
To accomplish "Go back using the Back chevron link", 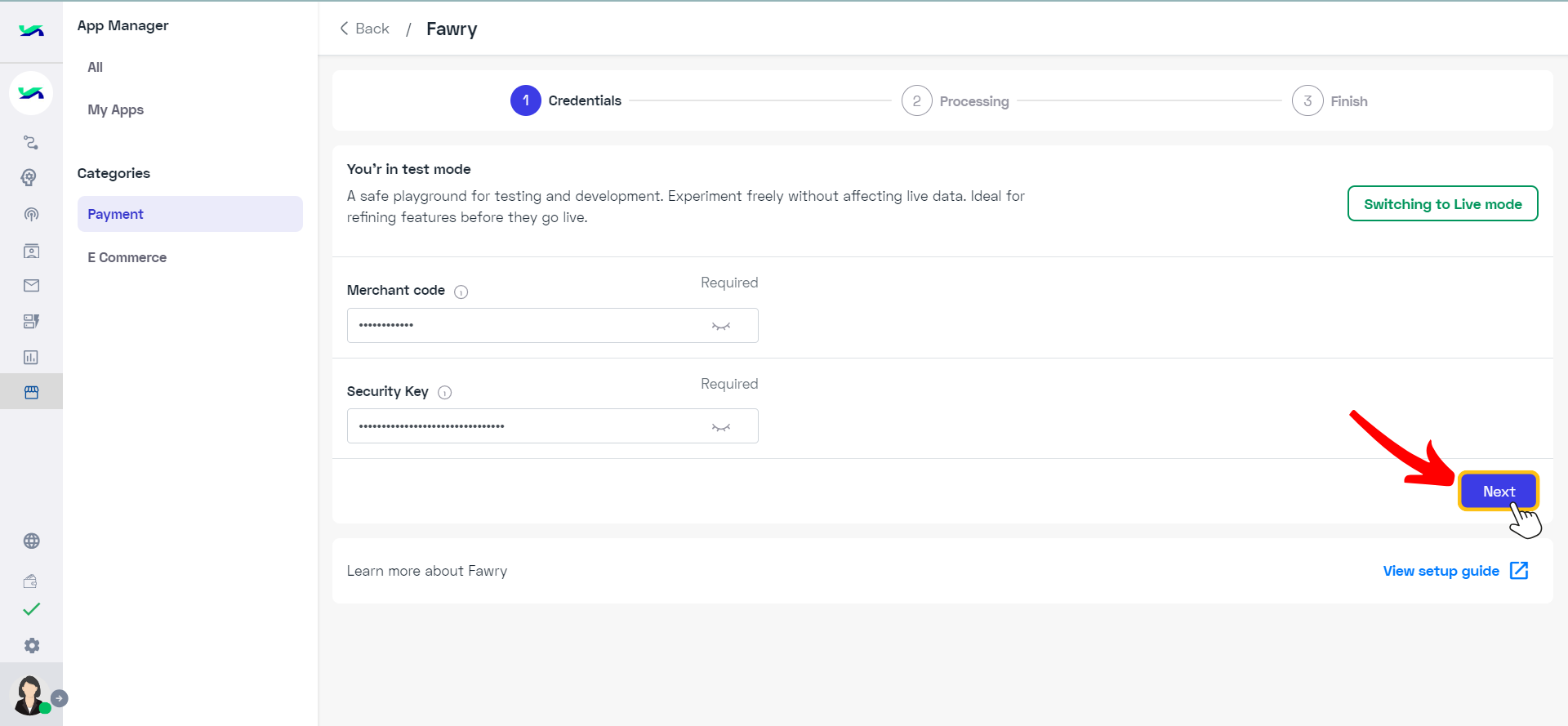I will tap(364, 29).
